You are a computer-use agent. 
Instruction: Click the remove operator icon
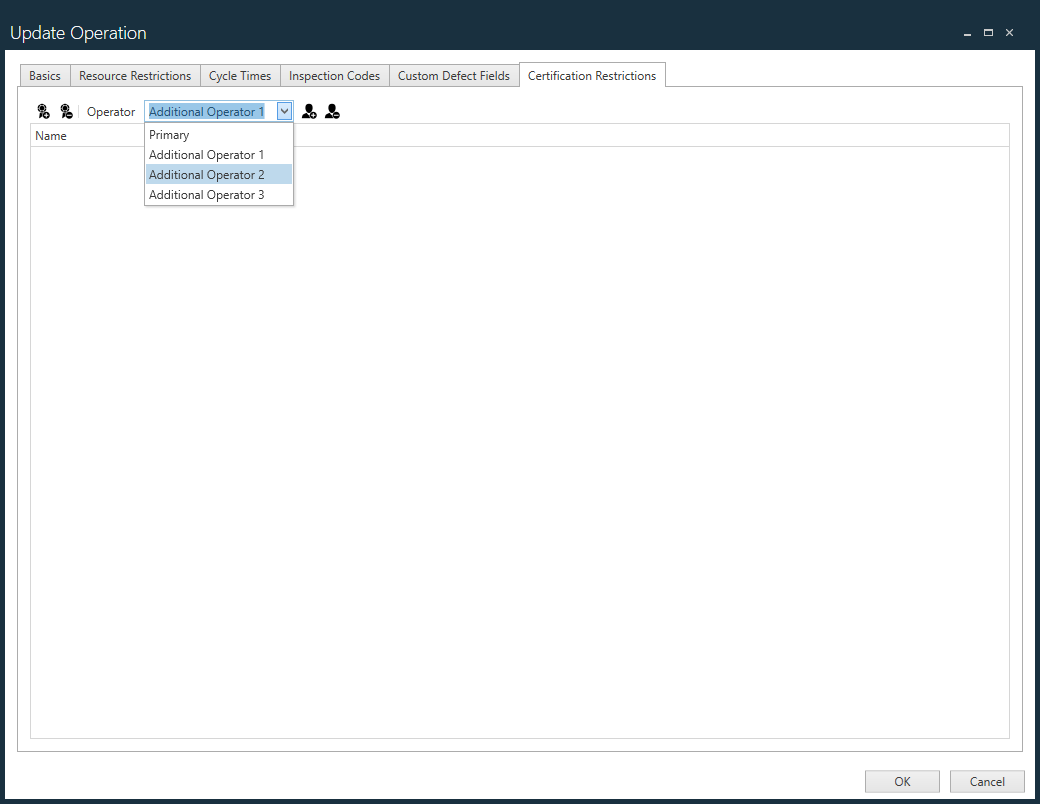tap(332, 112)
